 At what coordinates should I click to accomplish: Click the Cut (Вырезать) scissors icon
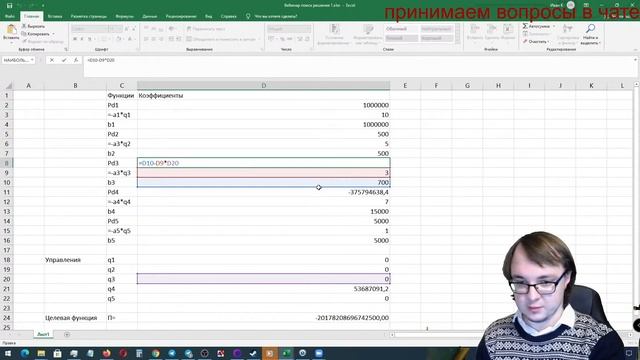click(24, 26)
